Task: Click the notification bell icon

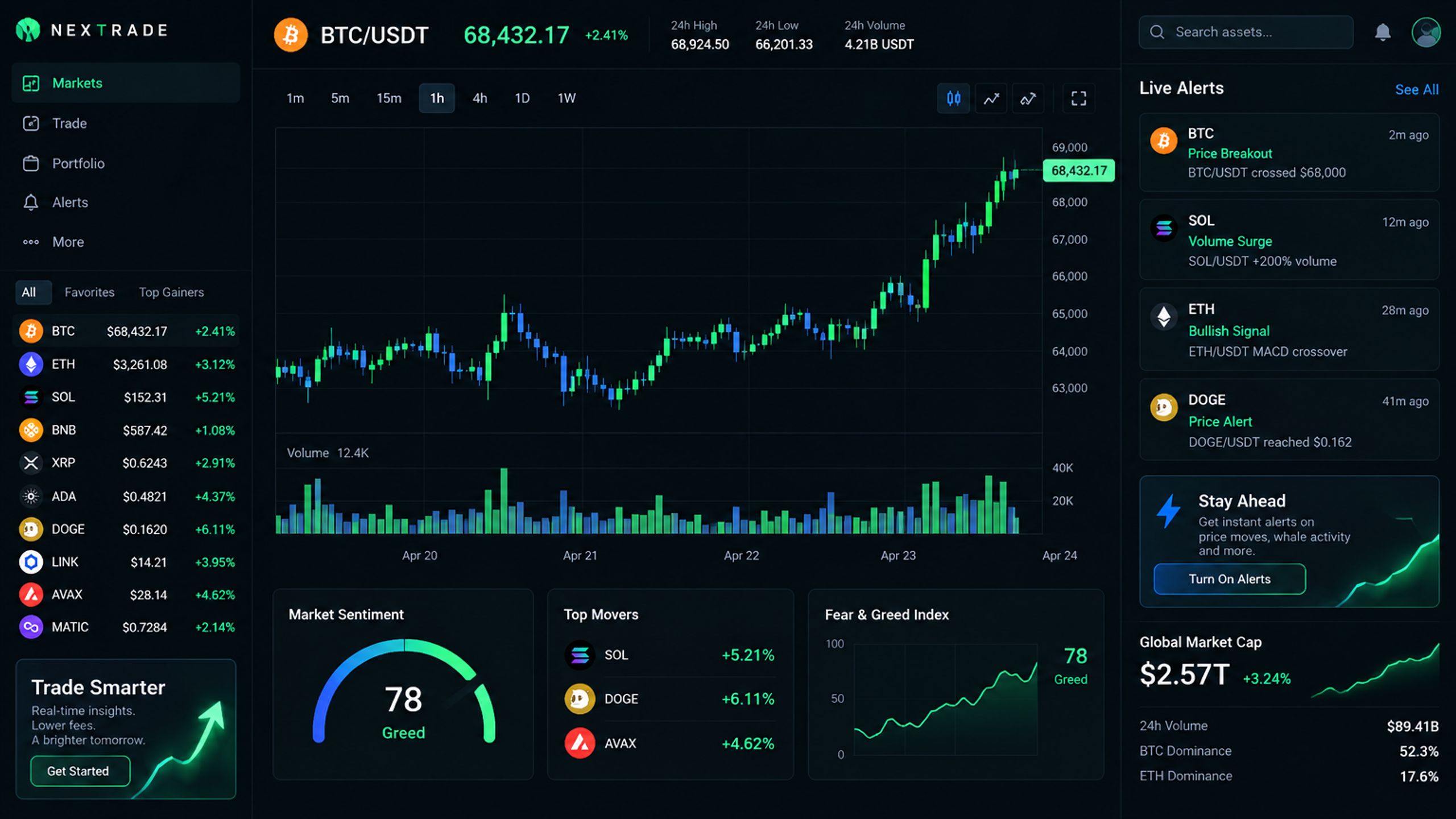Action: pos(1383,32)
